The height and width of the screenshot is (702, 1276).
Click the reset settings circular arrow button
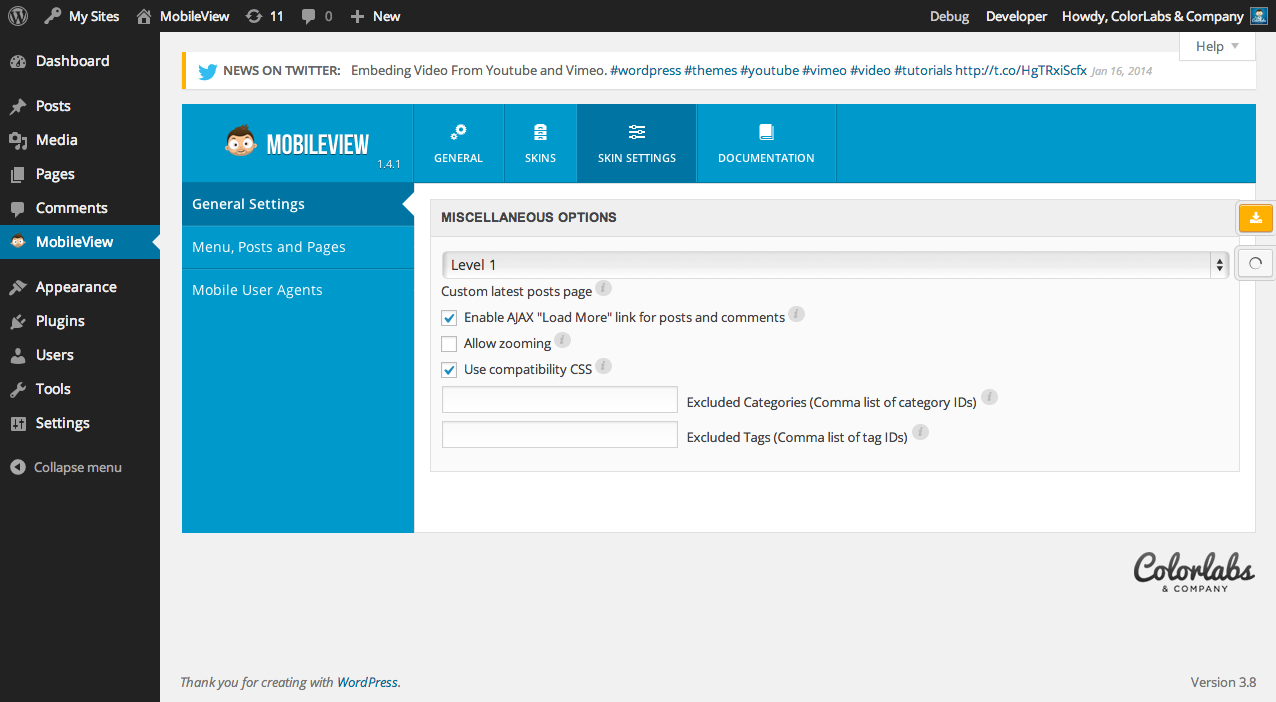[1256, 264]
